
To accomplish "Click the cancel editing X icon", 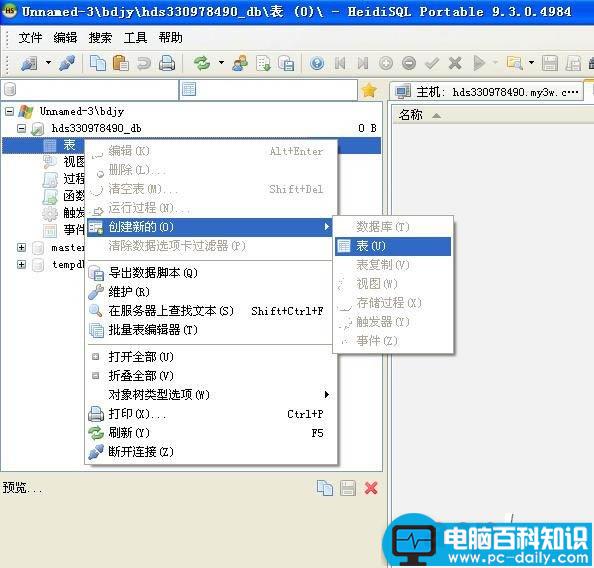I will click(x=455, y=63).
